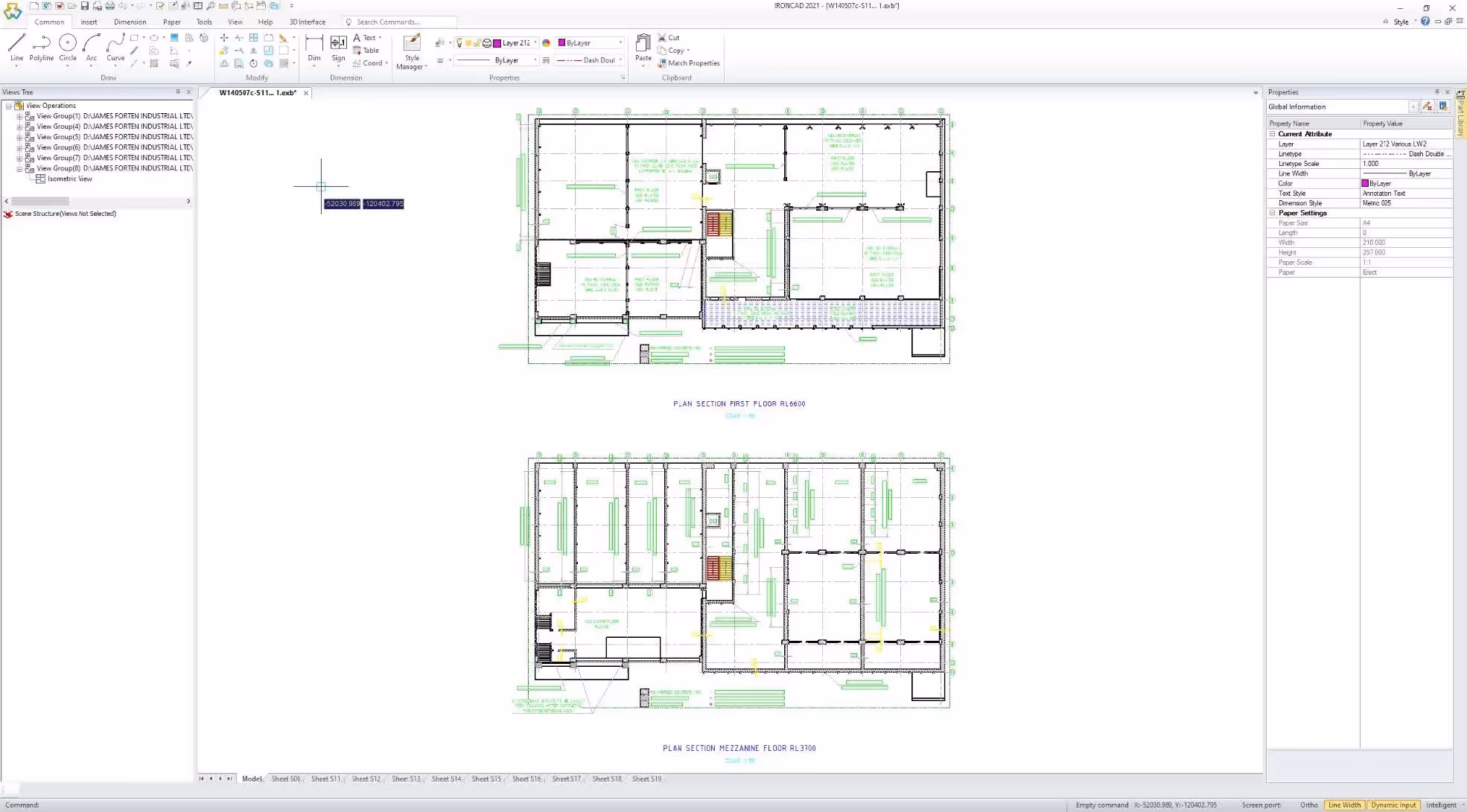Switch to the Paper ribbon tab
The height and width of the screenshot is (812, 1467).
(x=172, y=22)
